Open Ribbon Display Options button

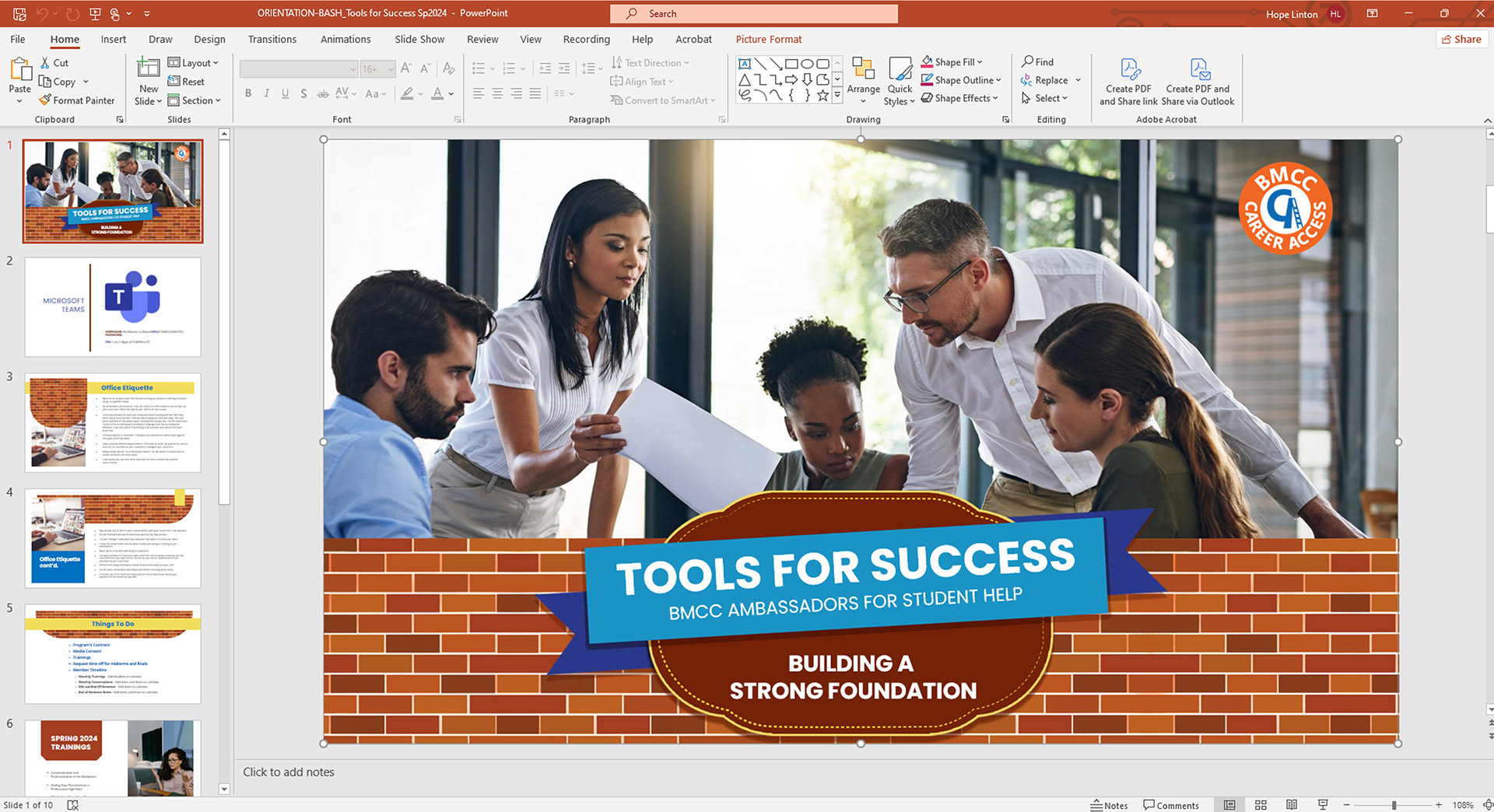(x=1373, y=14)
